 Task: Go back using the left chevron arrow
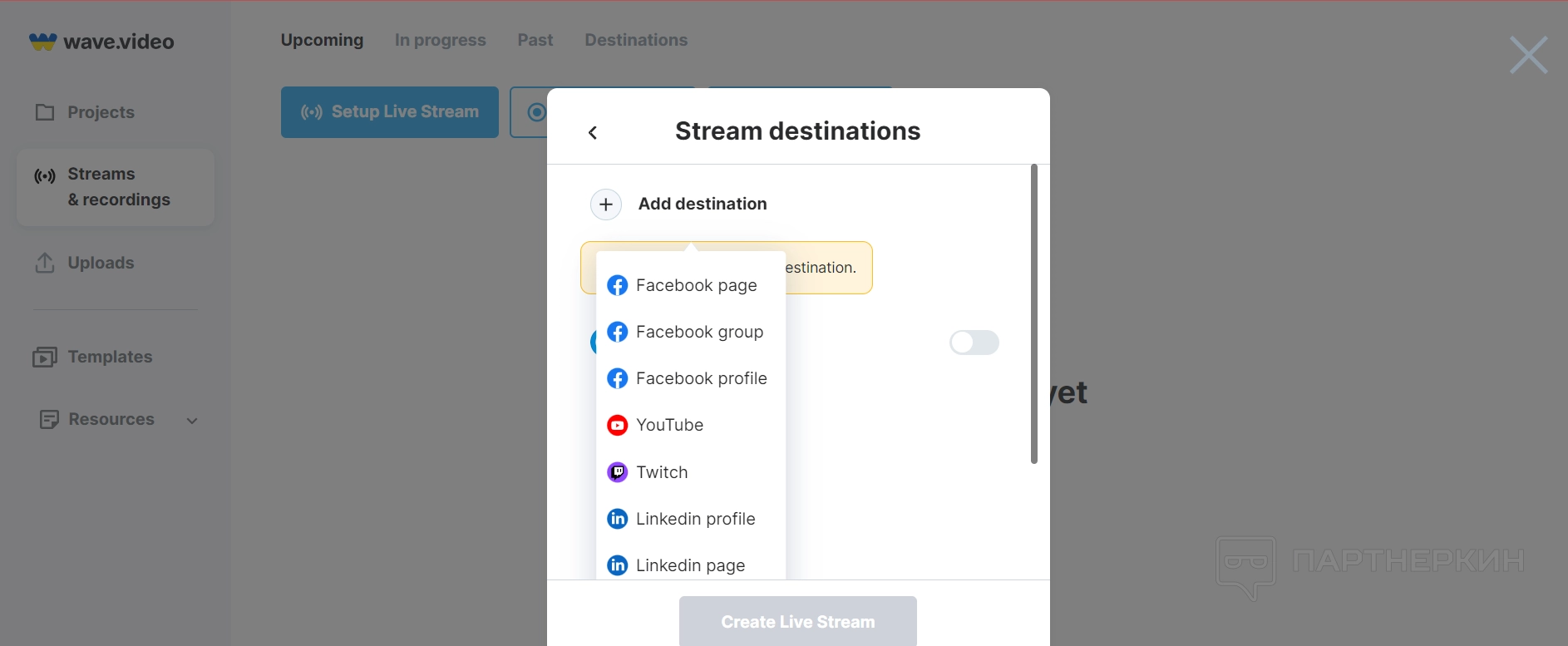coord(593,132)
